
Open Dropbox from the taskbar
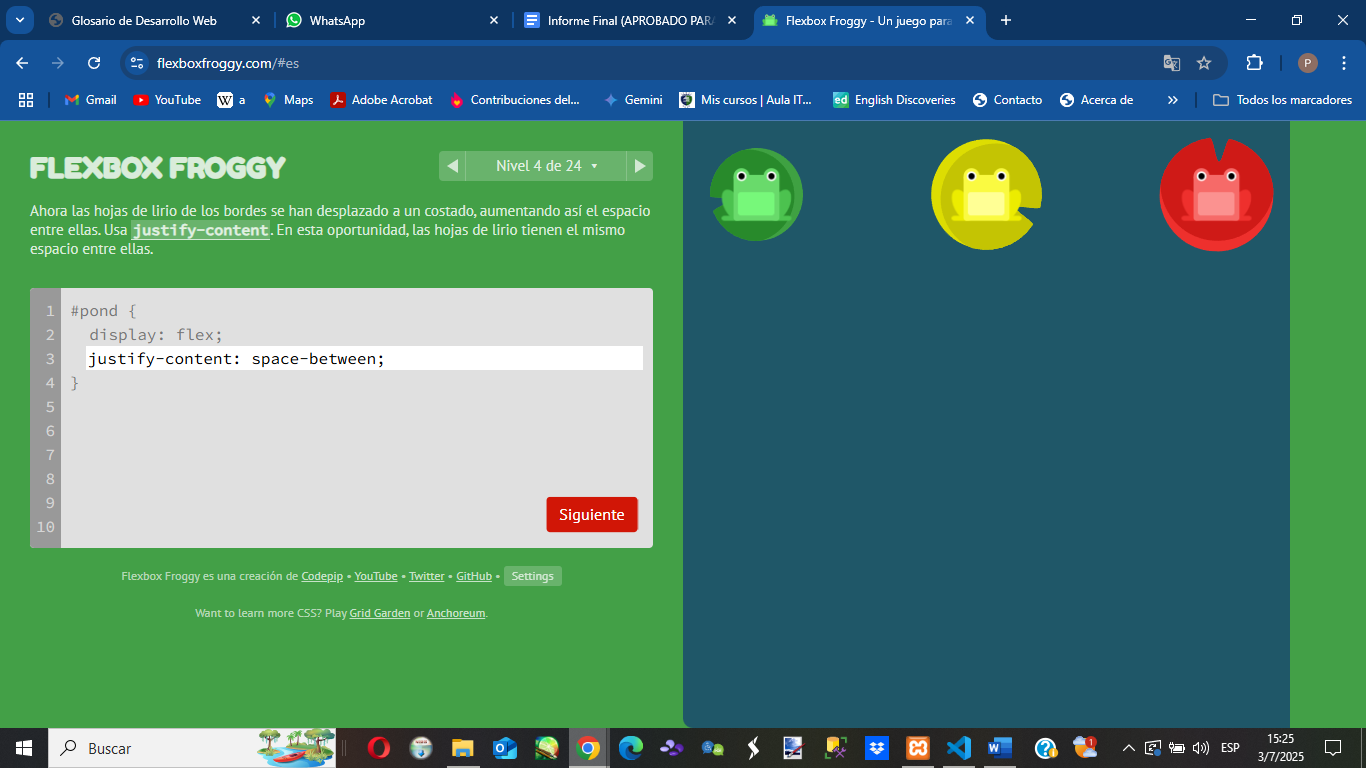point(877,748)
